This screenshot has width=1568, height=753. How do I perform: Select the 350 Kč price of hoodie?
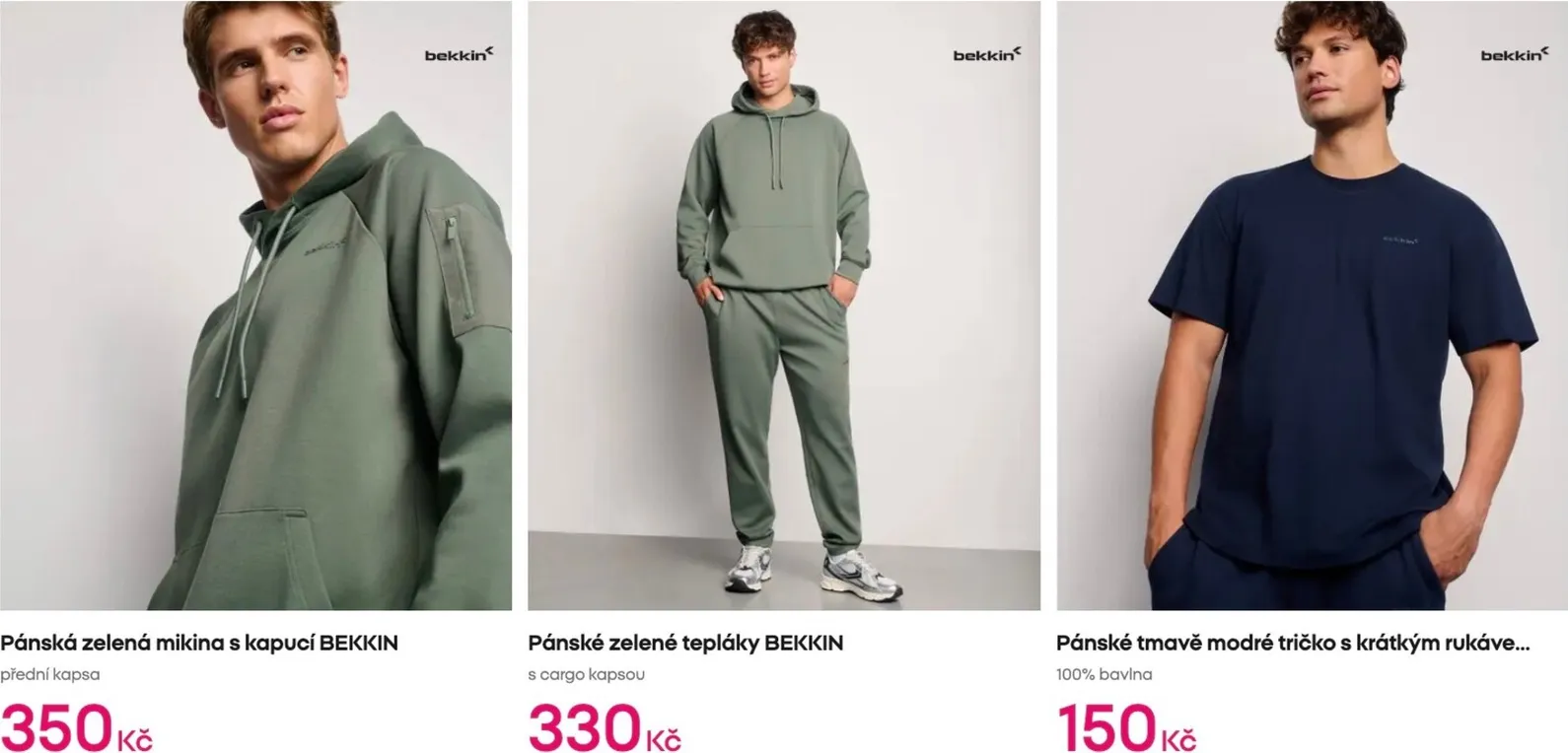77,727
